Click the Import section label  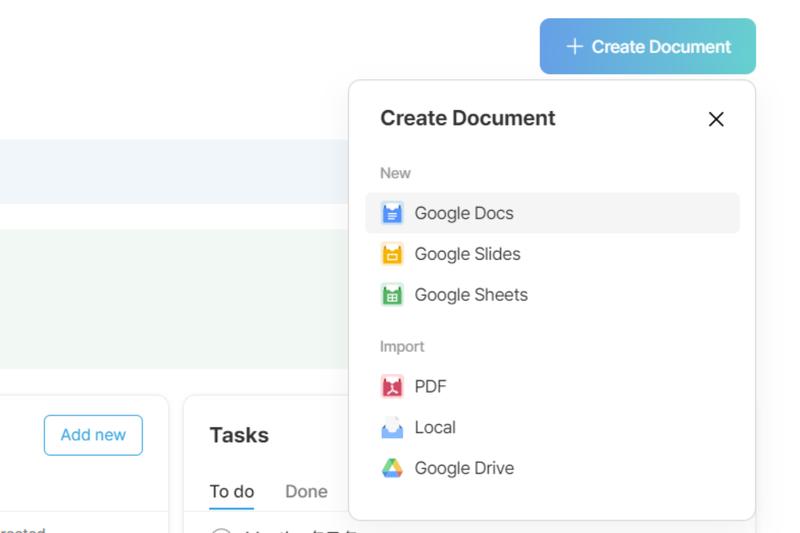click(x=402, y=347)
